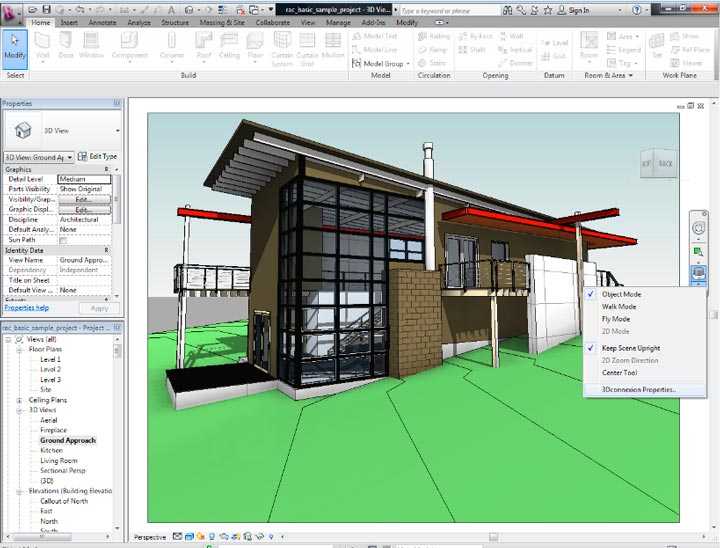Click the Sign In button
720x548 pixels.
[573, 10]
